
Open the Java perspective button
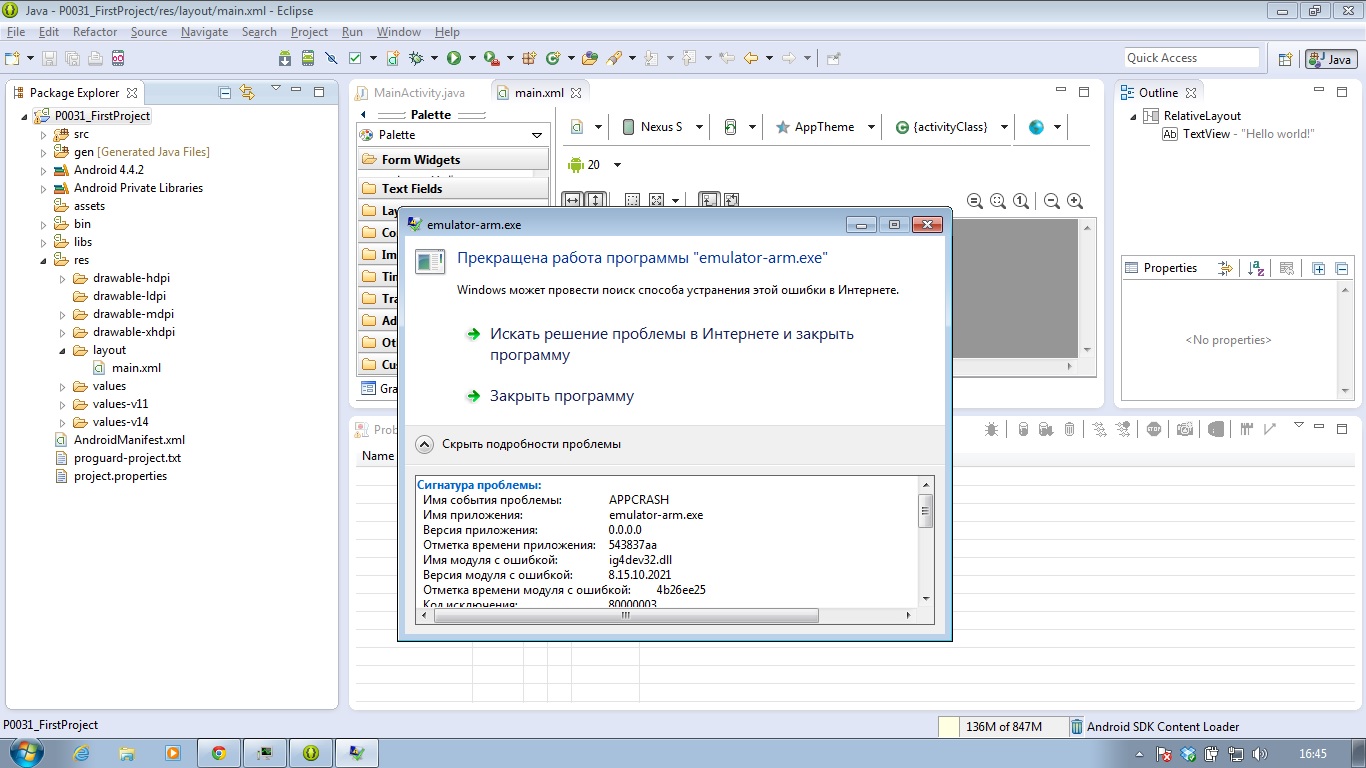[x=1331, y=59]
